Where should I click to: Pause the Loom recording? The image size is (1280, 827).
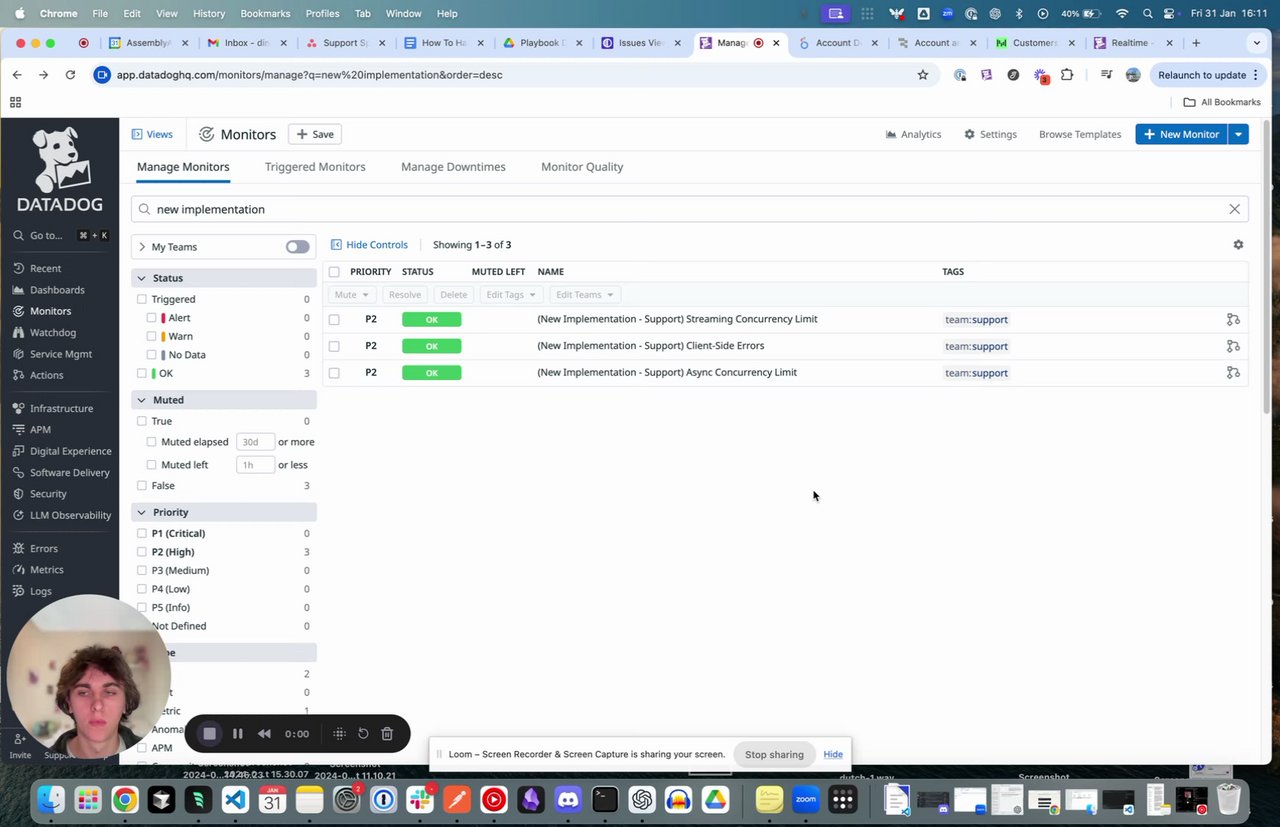[238, 733]
